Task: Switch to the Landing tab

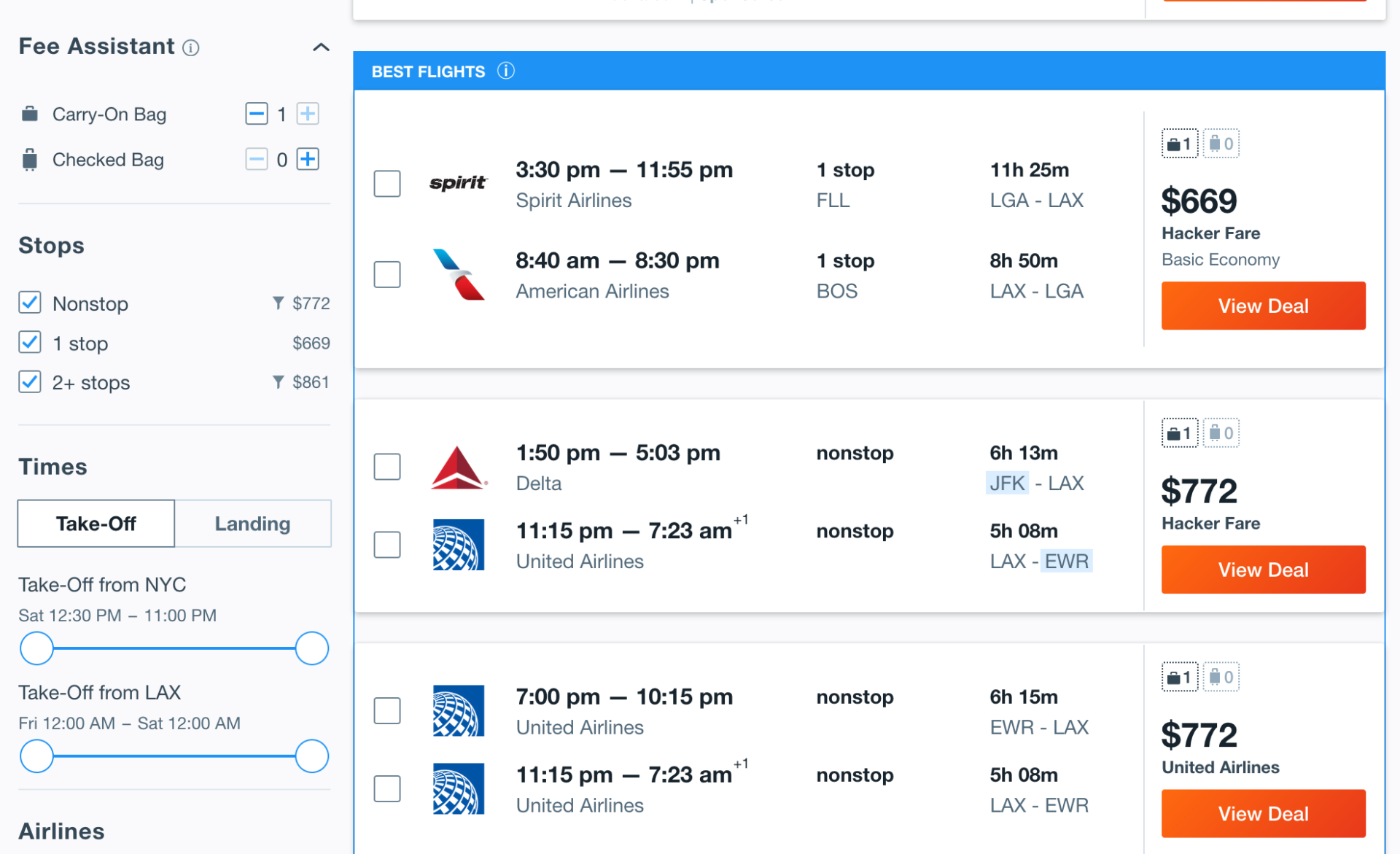Action: coord(252,523)
